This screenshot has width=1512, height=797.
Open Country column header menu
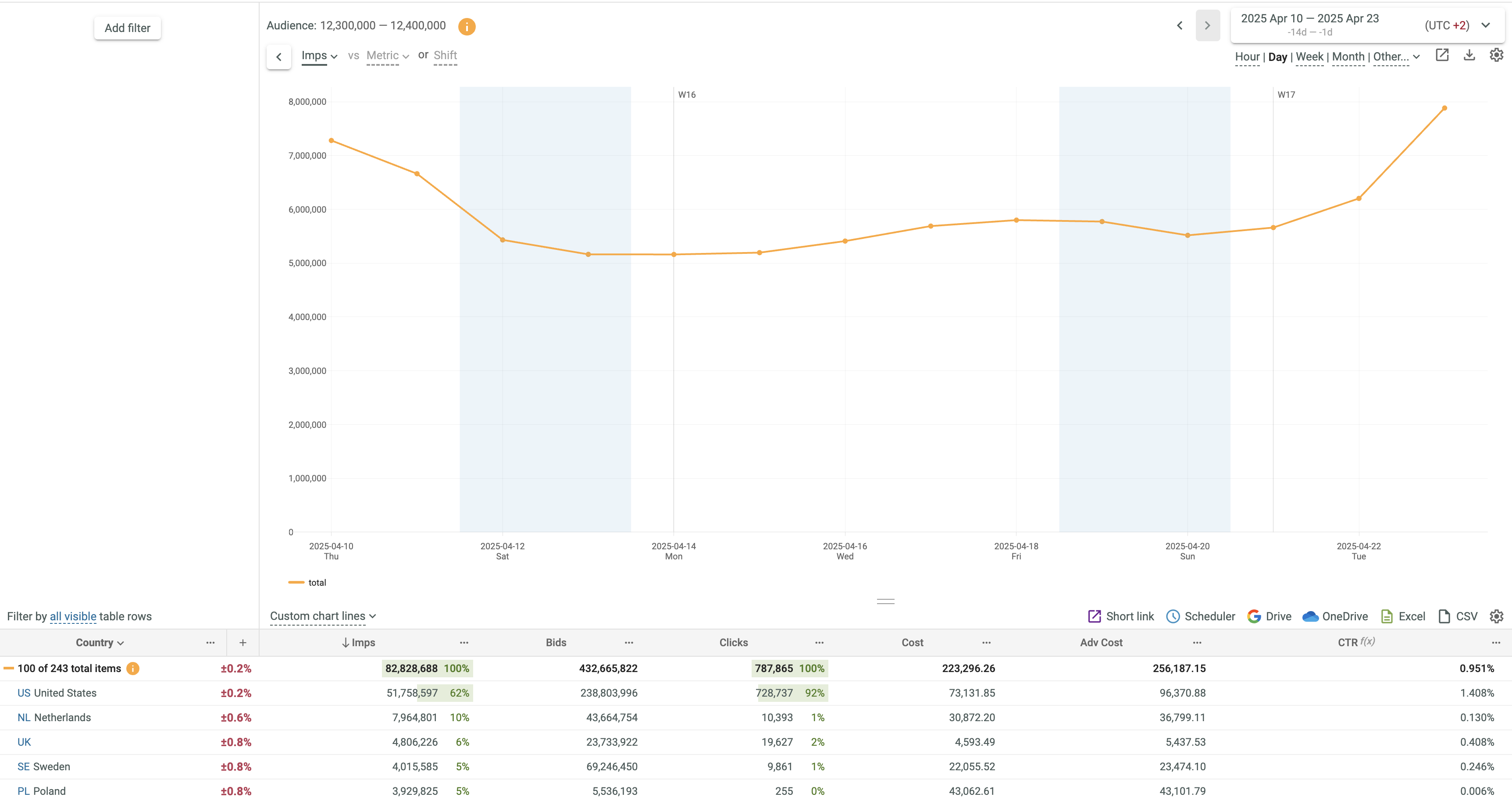210,643
